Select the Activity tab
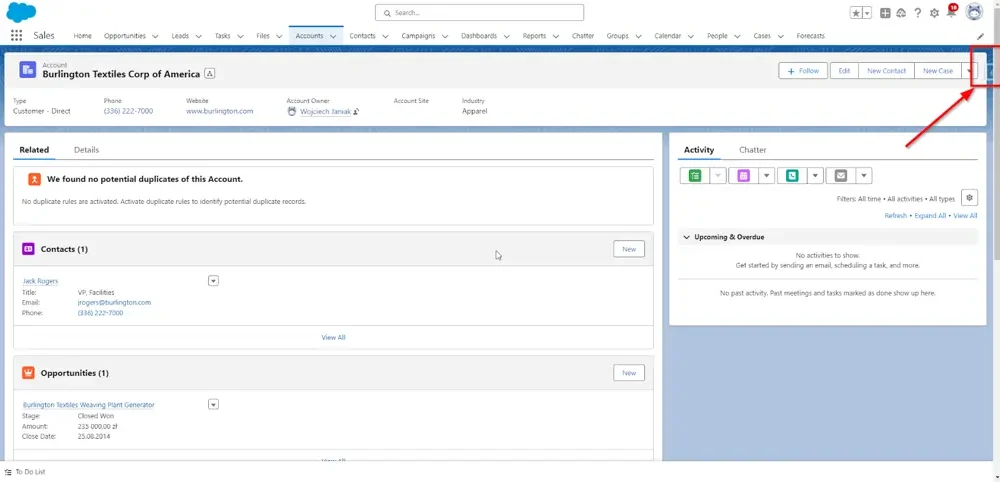This screenshot has width=1000, height=482. tap(699, 150)
